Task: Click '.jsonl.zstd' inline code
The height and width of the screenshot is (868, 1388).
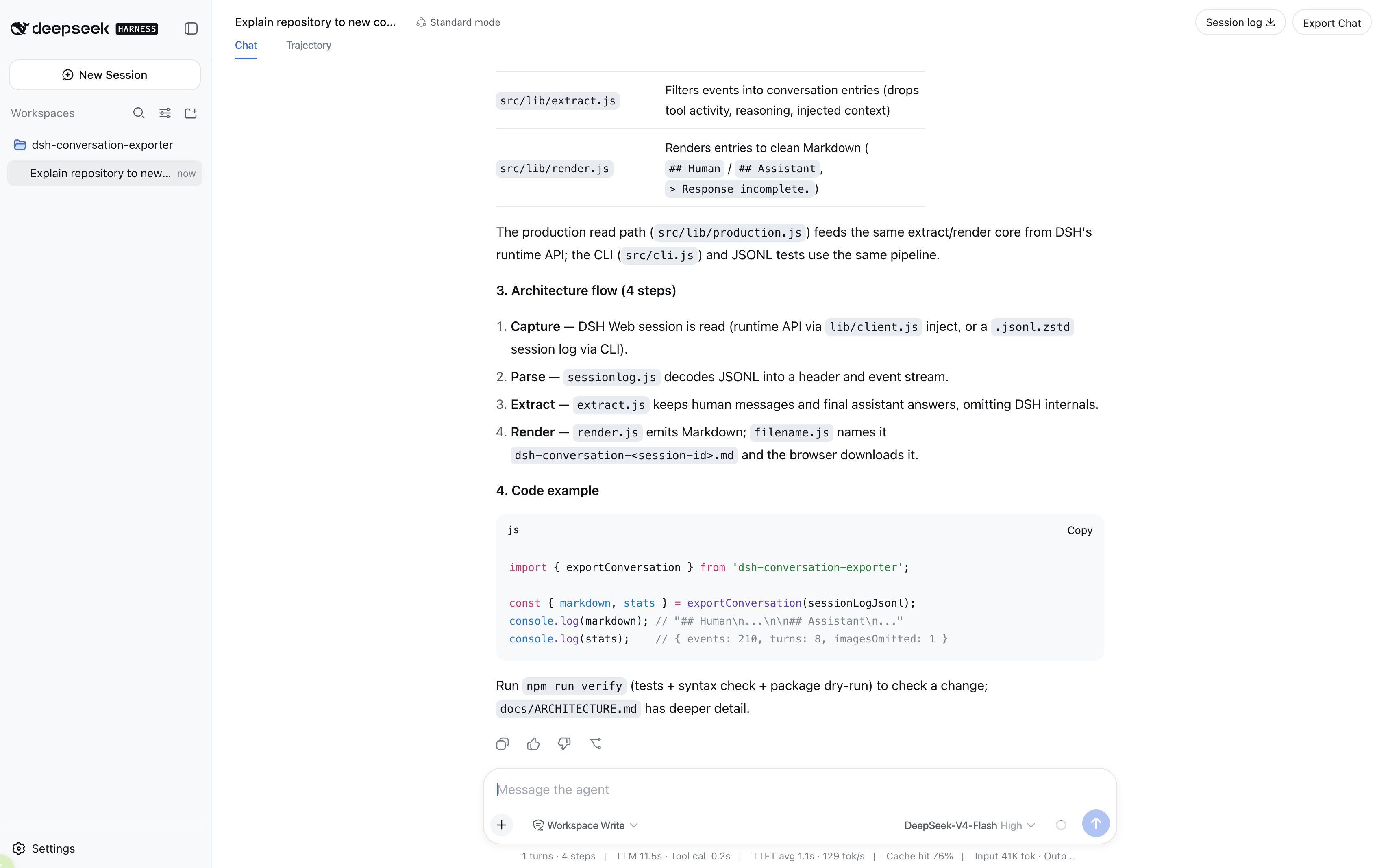Action: [1032, 327]
